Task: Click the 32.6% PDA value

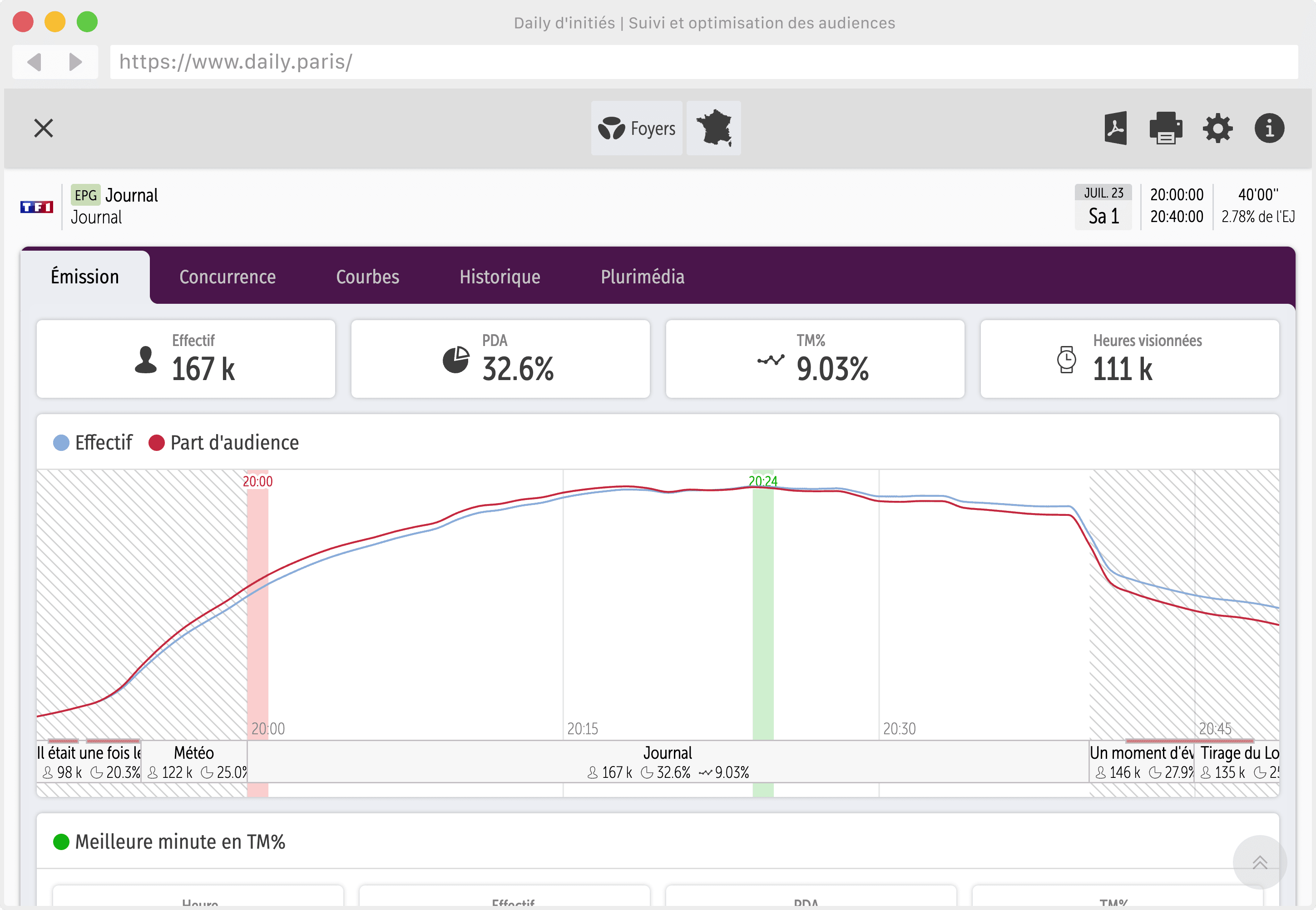Action: (518, 369)
